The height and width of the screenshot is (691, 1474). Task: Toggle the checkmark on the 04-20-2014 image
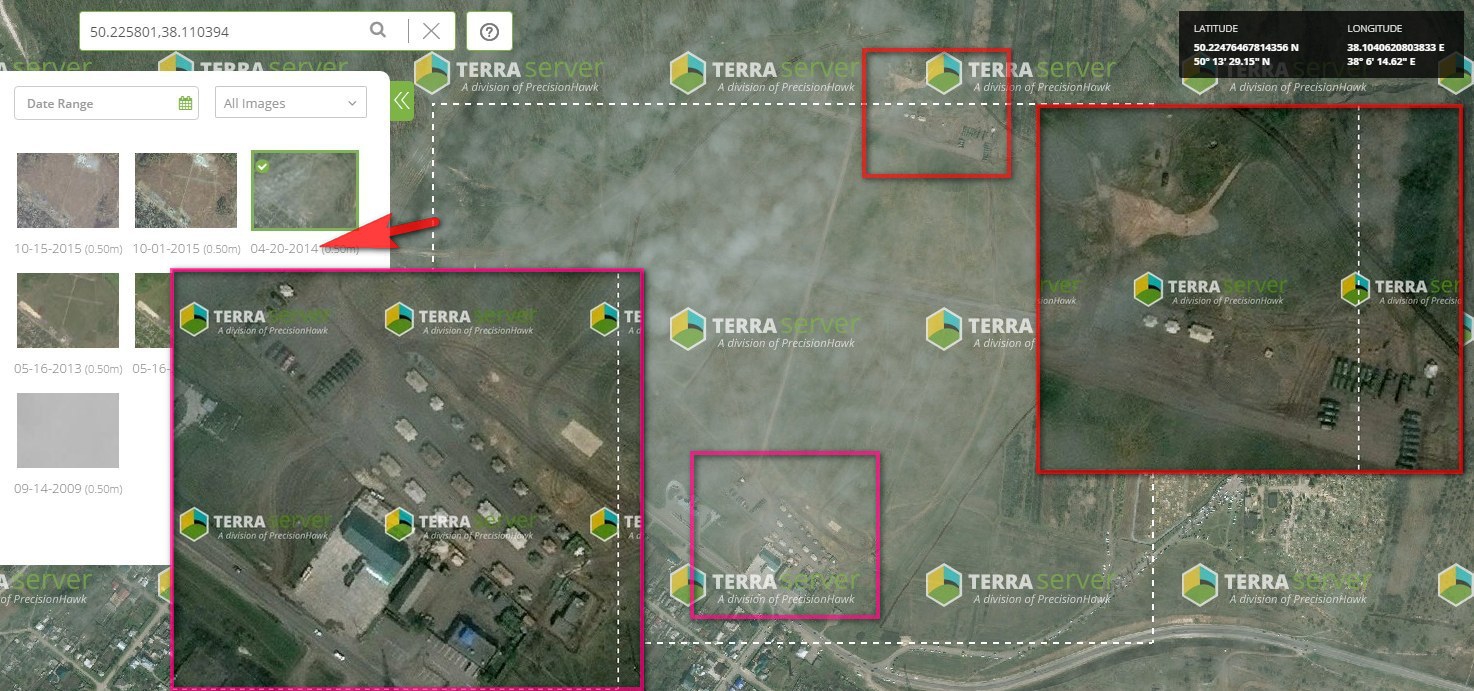[x=262, y=165]
